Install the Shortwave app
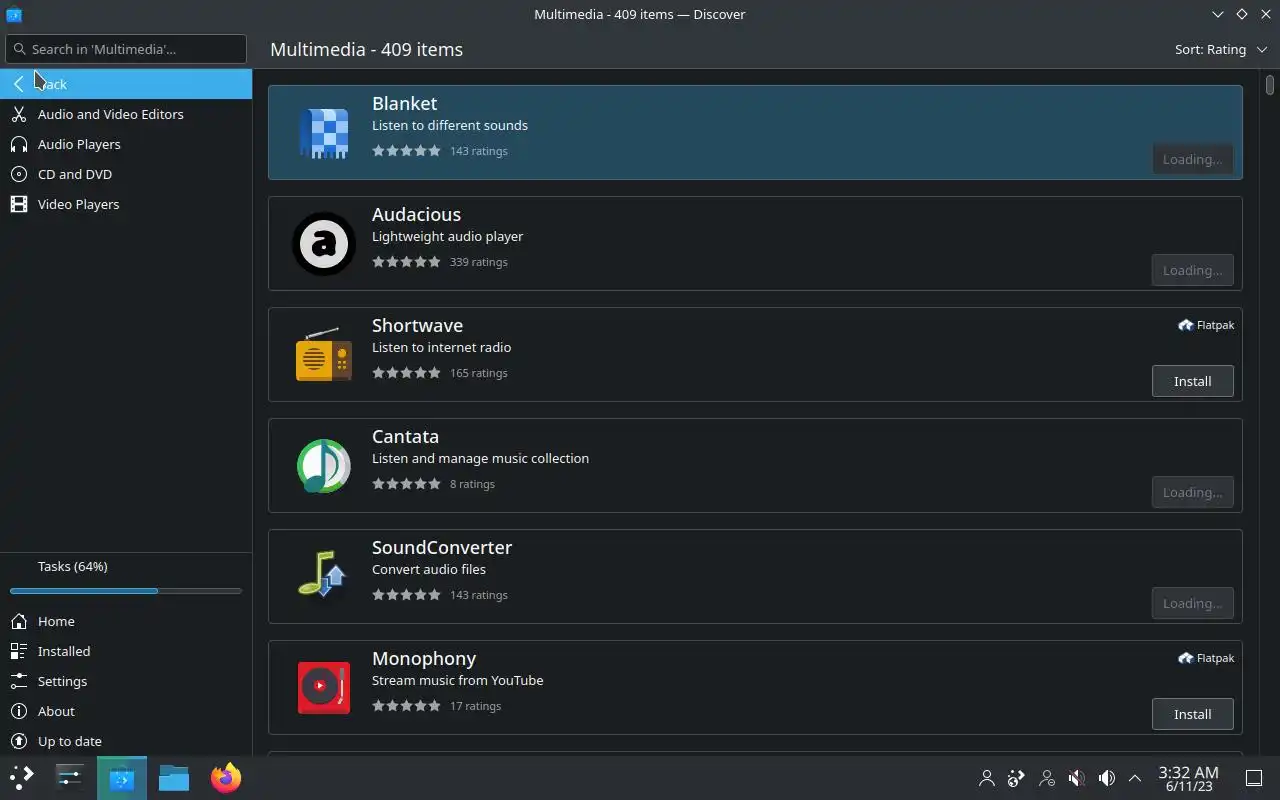 1192,381
